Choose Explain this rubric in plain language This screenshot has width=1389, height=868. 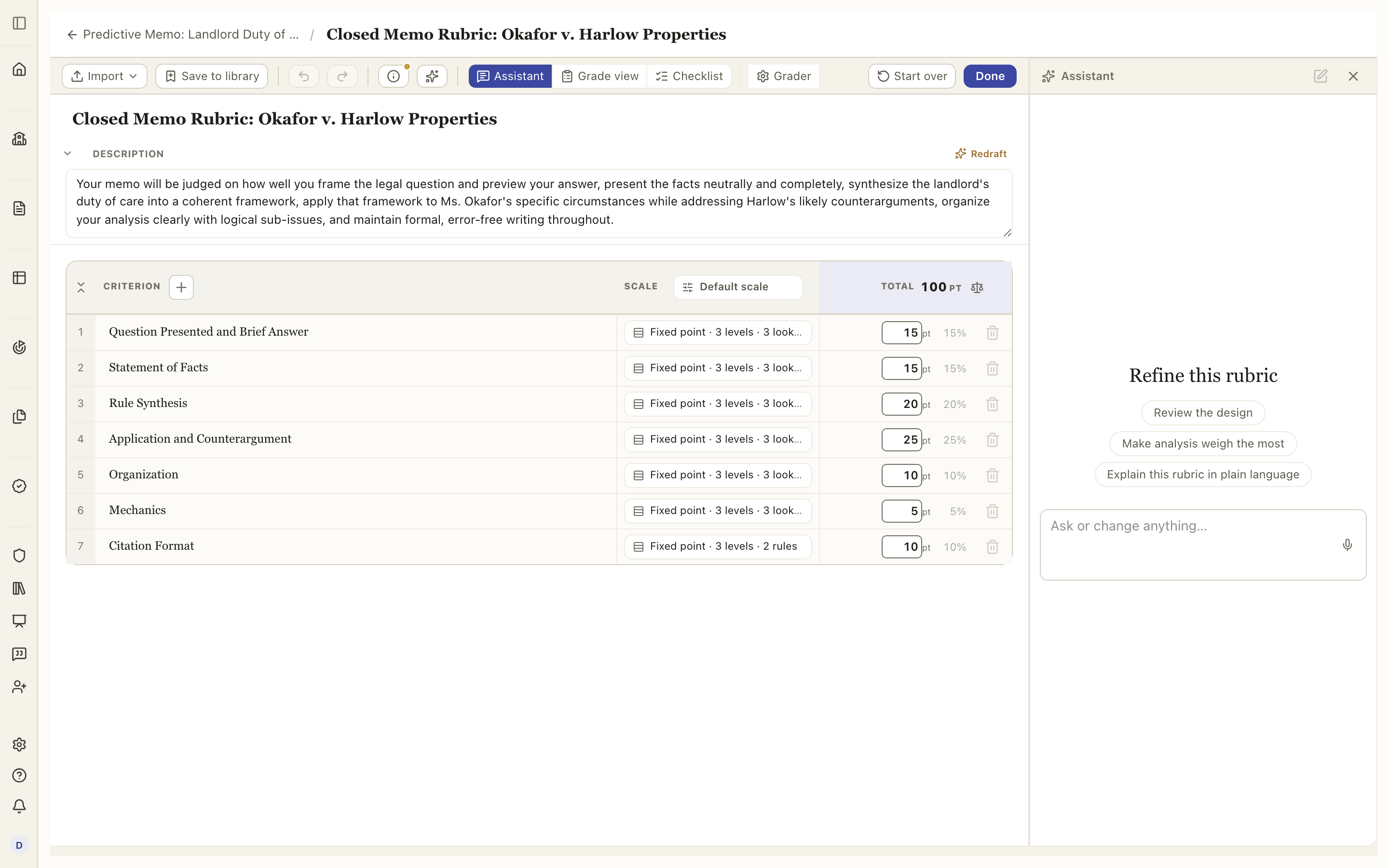[x=1203, y=475]
